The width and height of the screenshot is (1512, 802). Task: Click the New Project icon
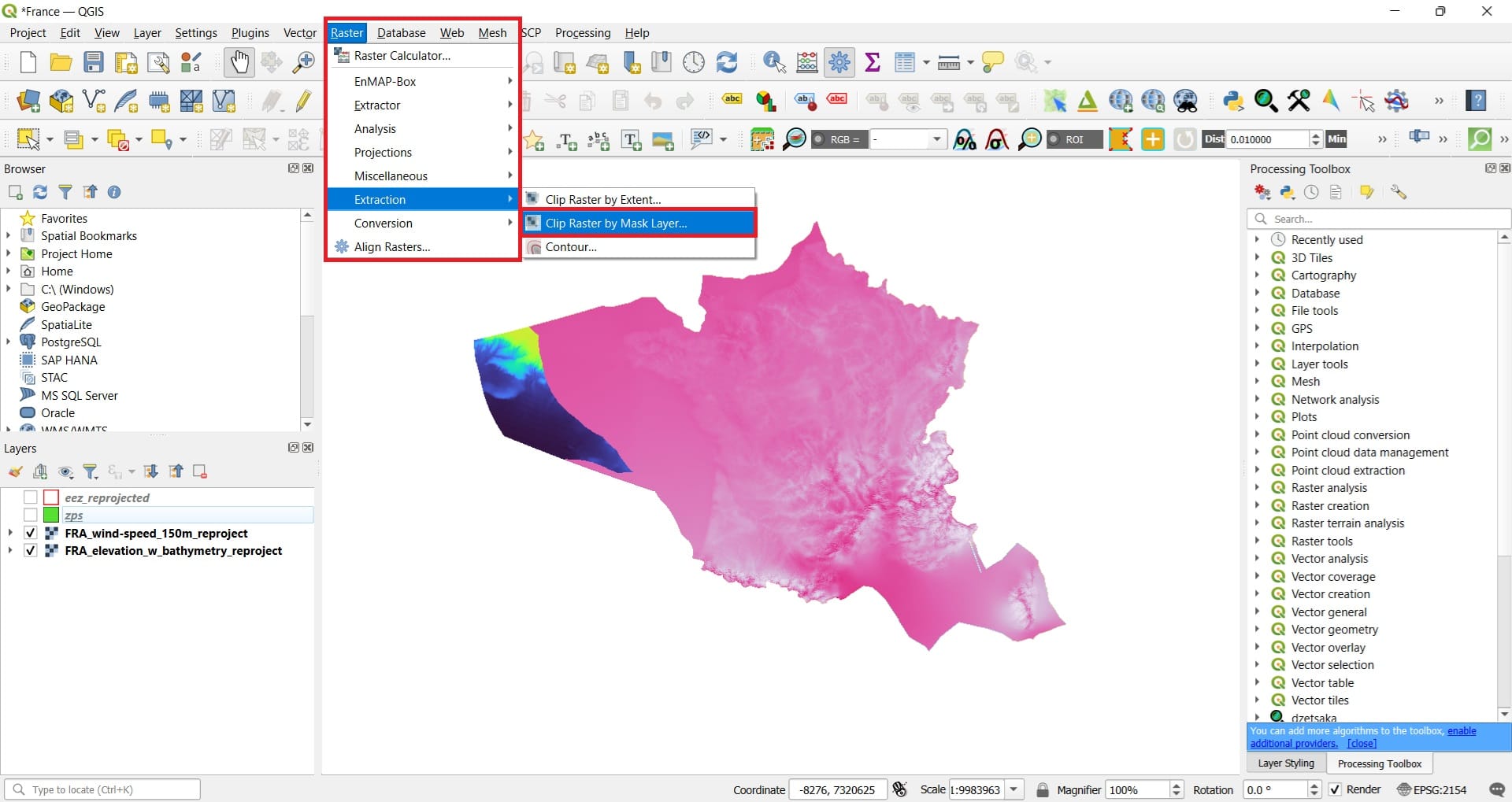point(28,62)
